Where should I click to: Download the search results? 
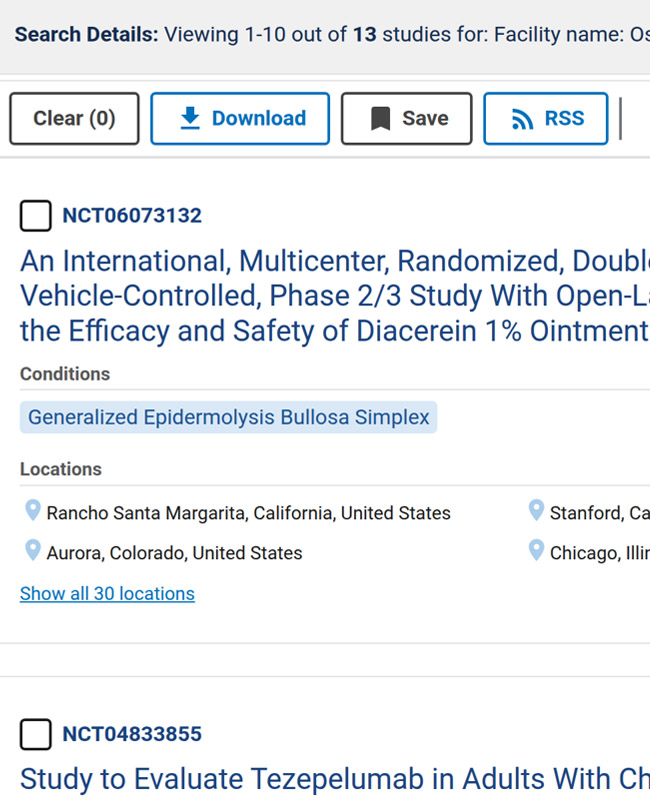240,118
